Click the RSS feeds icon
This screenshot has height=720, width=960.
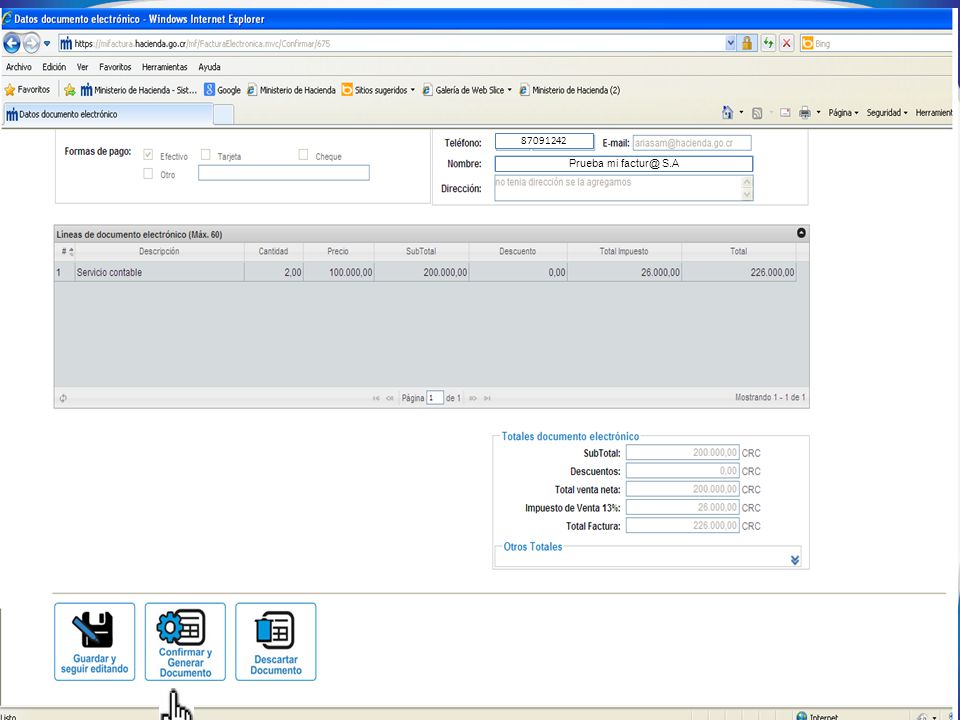click(x=757, y=113)
